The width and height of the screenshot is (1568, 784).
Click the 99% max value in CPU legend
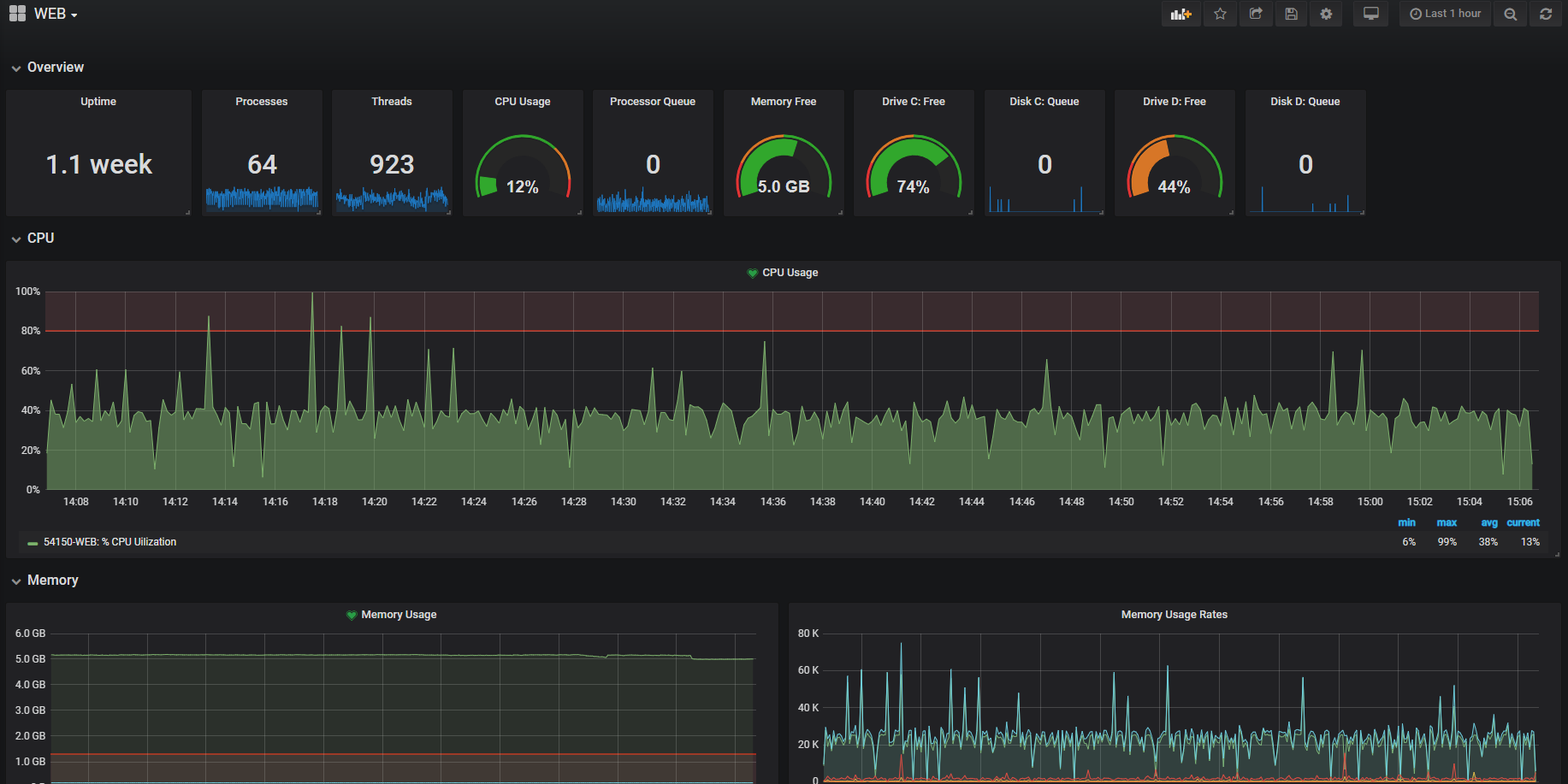click(1447, 542)
